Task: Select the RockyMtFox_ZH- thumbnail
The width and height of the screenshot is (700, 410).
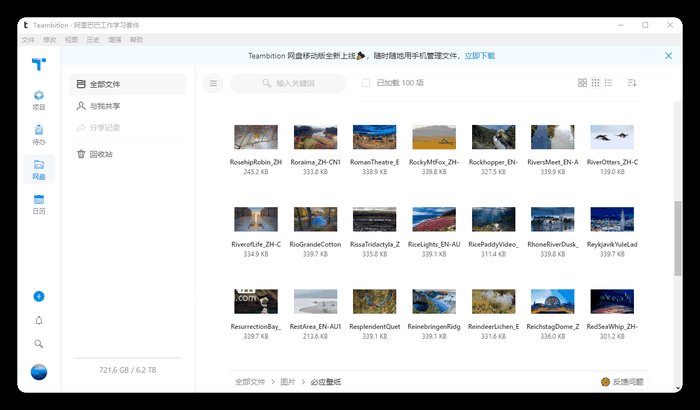Action: (434, 137)
